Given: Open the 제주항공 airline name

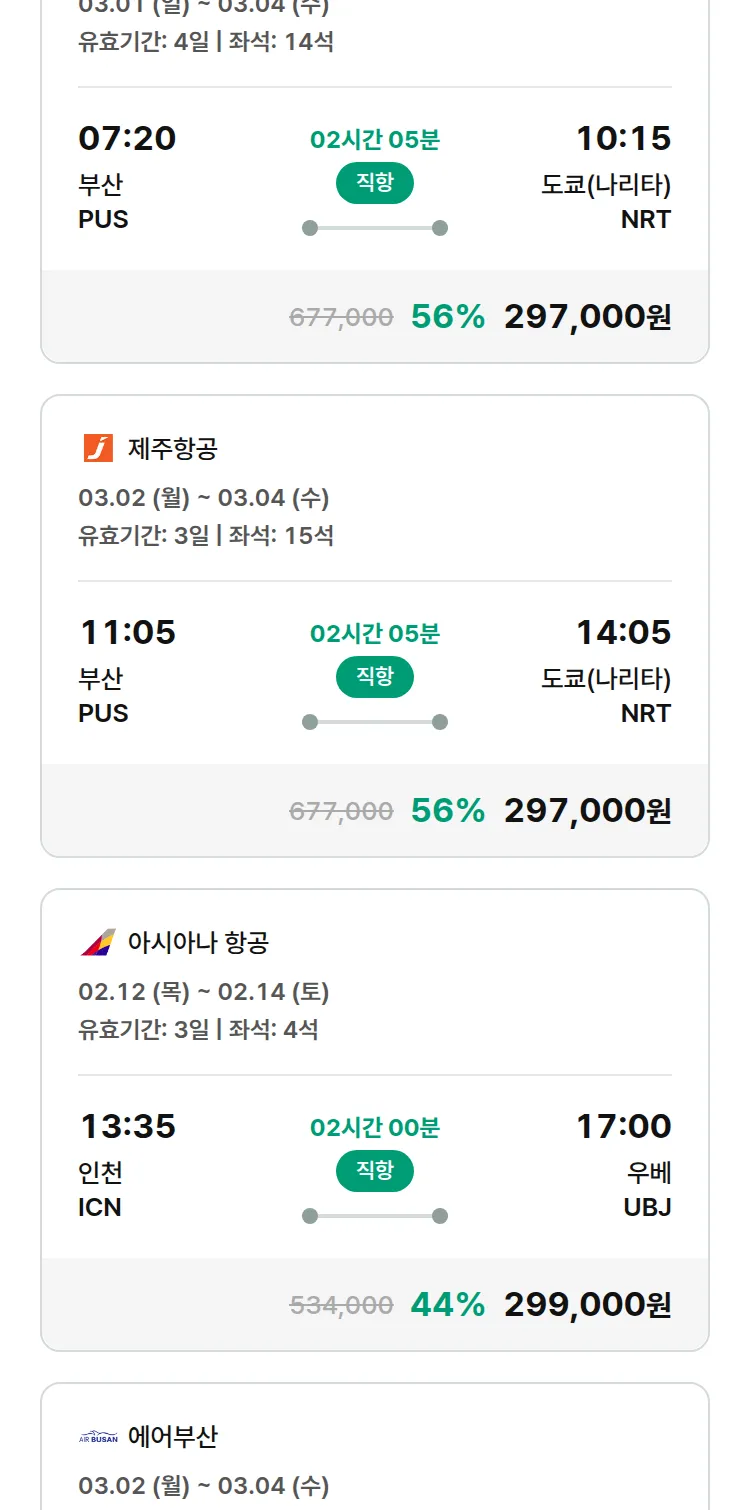Looking at the screenshot, I should [172, 448].
